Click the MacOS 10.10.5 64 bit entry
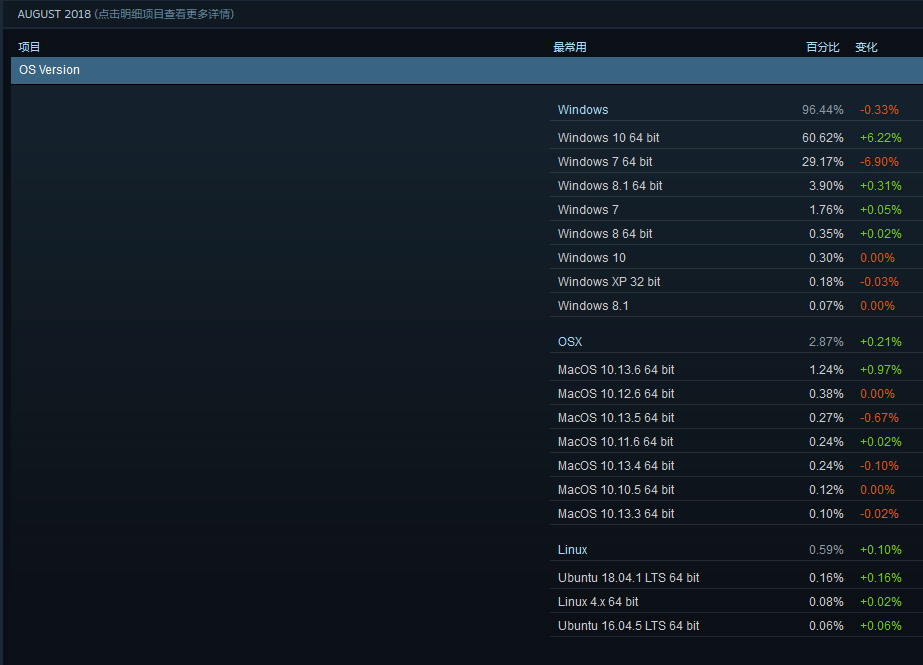923x665 pixels. 616,490
